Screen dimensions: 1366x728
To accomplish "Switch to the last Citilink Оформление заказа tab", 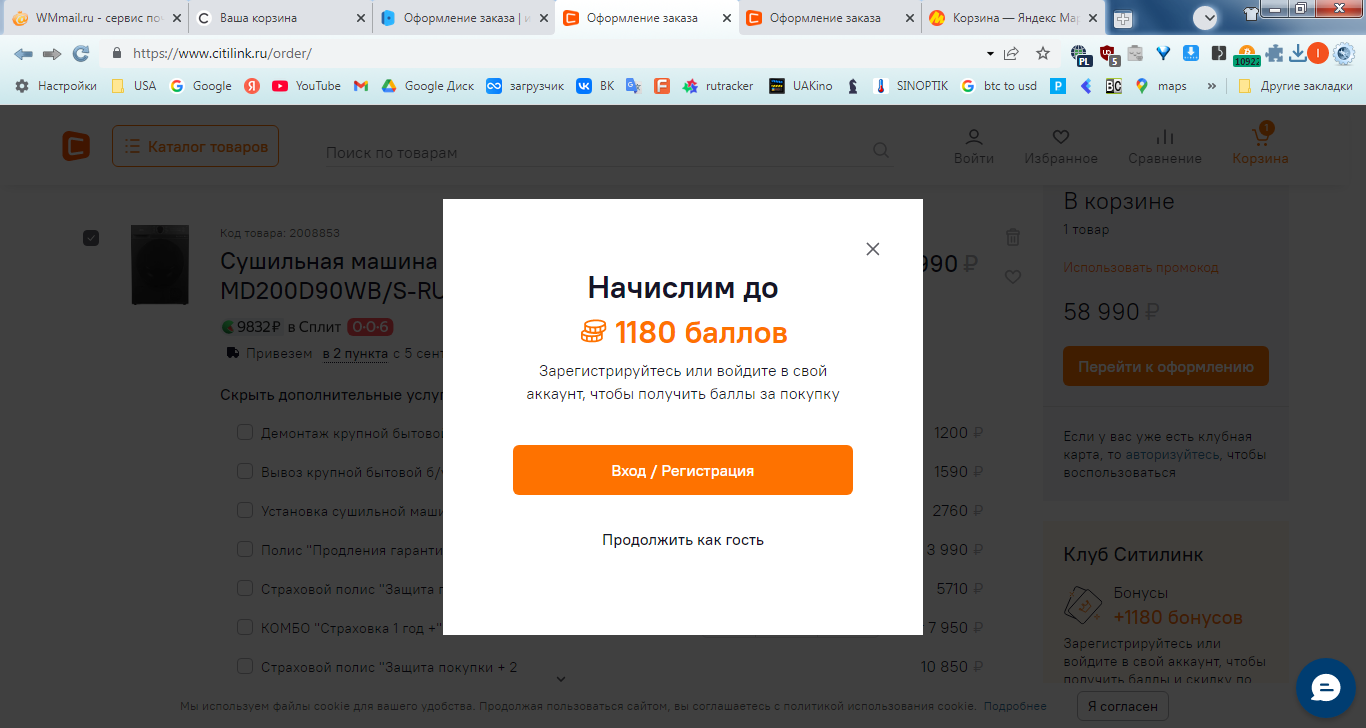I will pyautogui.click(x=829, y=18).
